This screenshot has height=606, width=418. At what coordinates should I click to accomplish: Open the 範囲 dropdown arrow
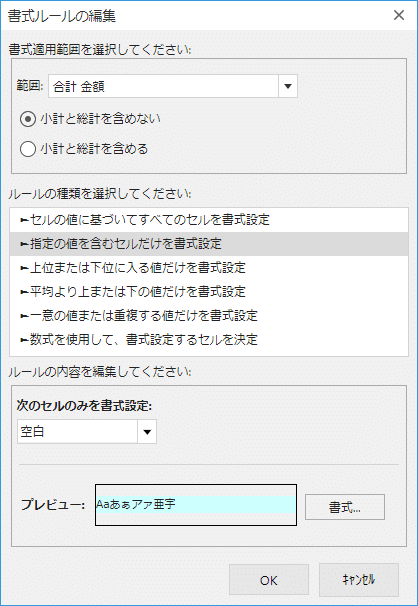[x=287, y=86]
